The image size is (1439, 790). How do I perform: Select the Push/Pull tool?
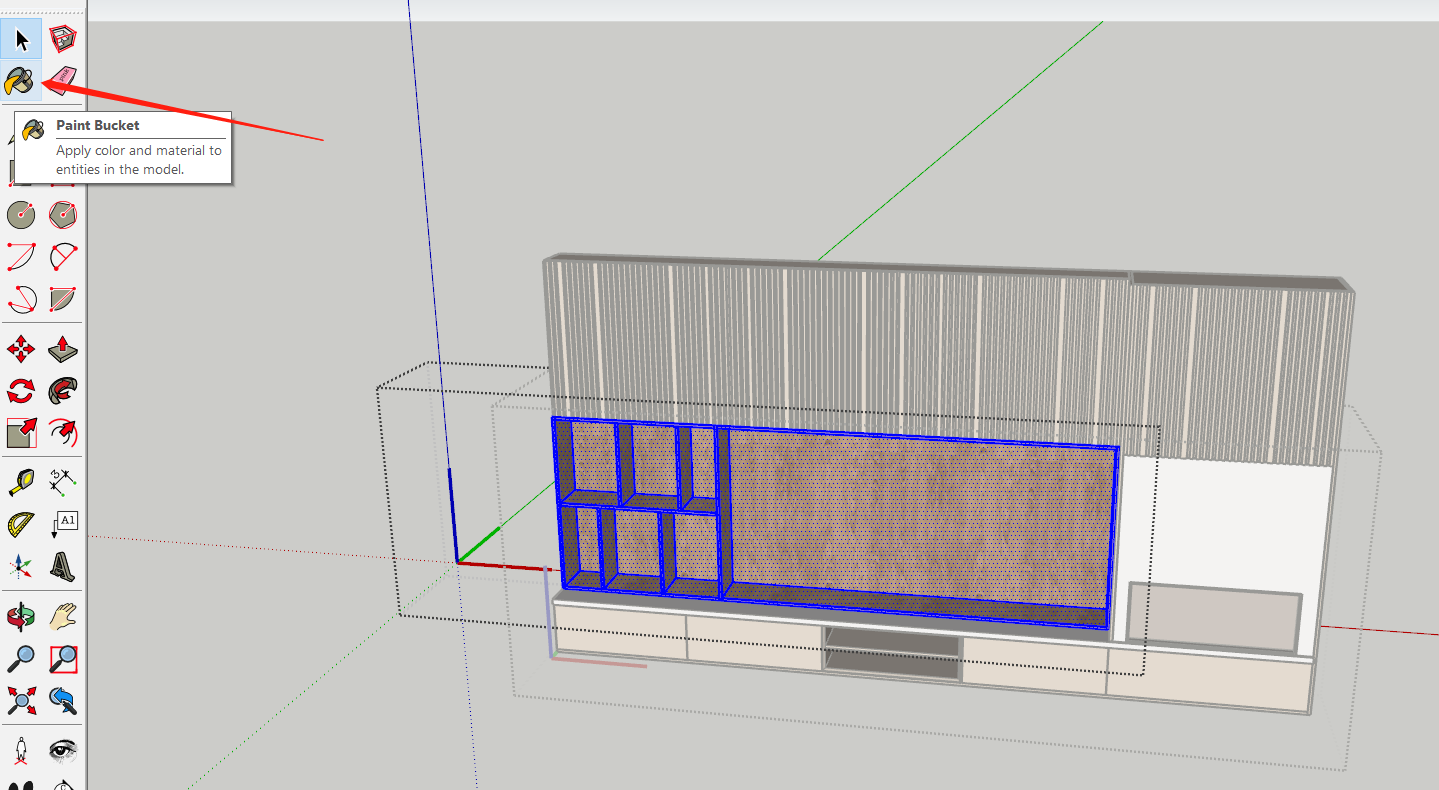coord(63,349)
